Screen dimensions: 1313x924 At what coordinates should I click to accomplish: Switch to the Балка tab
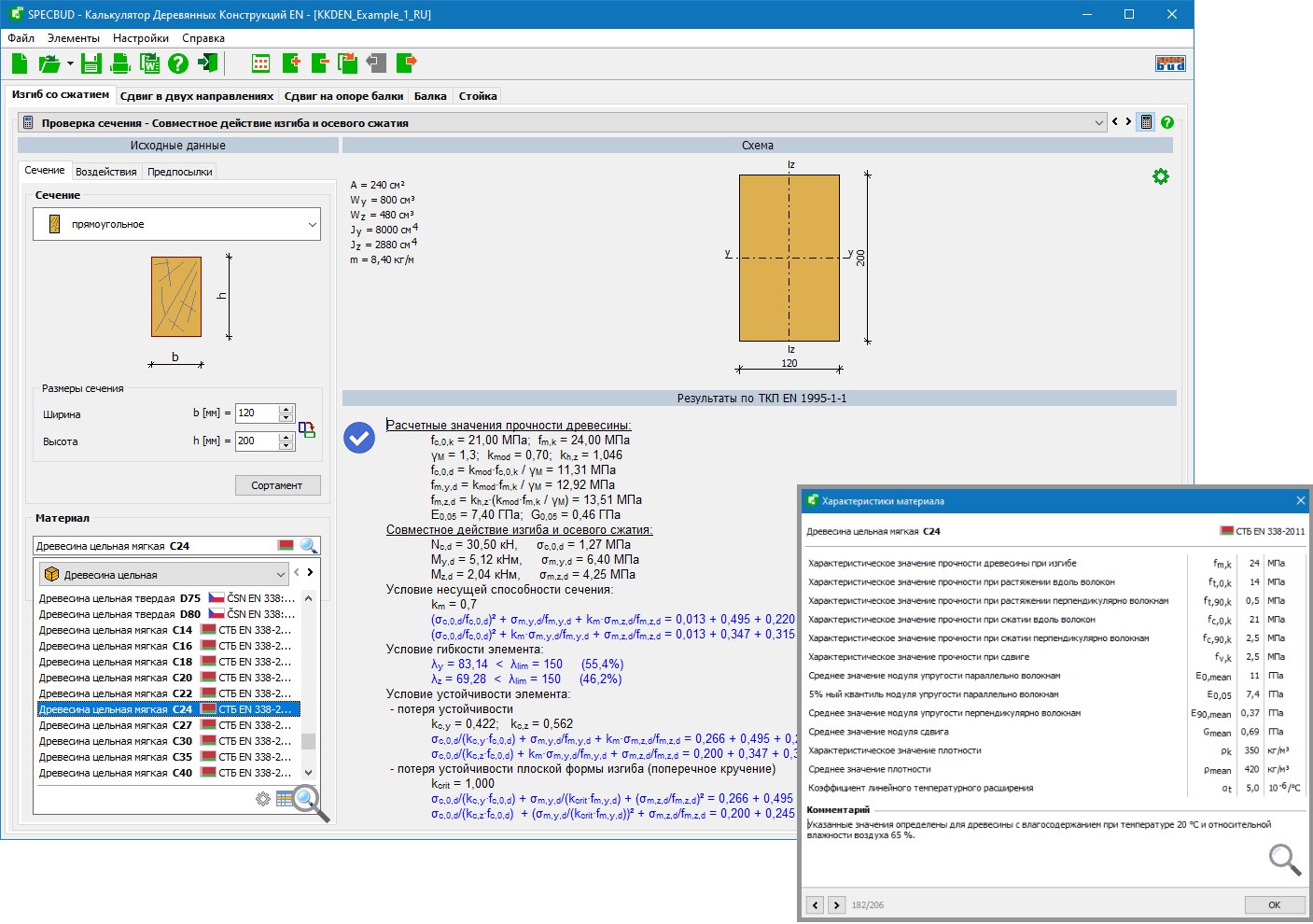(430, 96)
